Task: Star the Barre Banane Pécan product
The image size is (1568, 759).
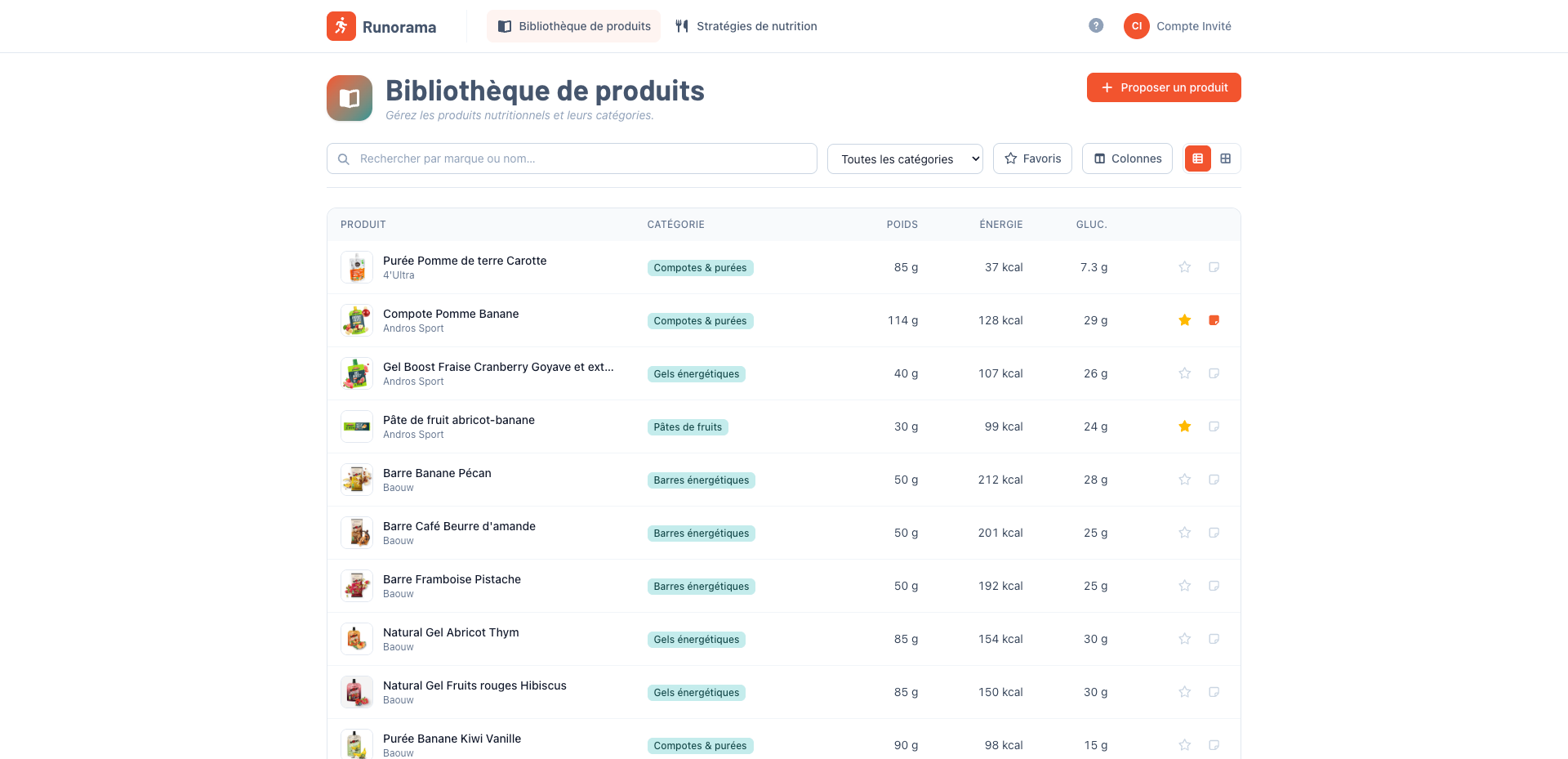Action: 1185,480
